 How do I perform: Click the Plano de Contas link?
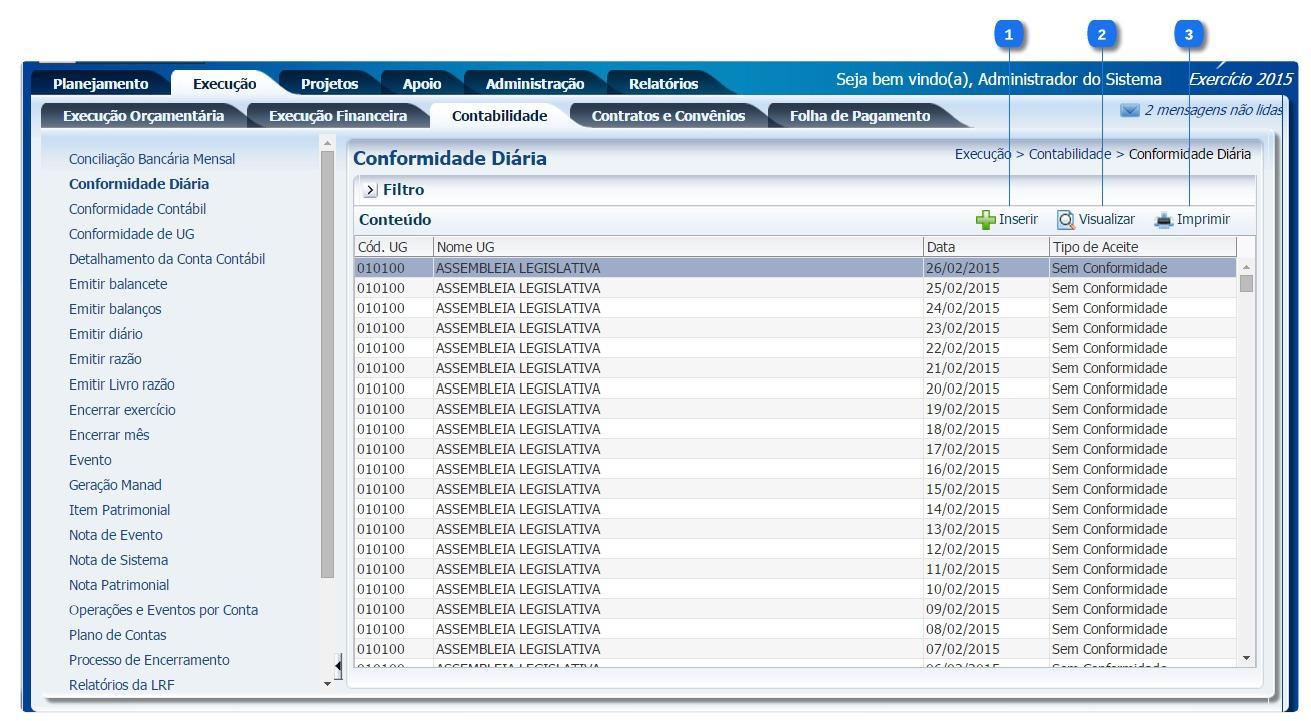tap(117, 635)
